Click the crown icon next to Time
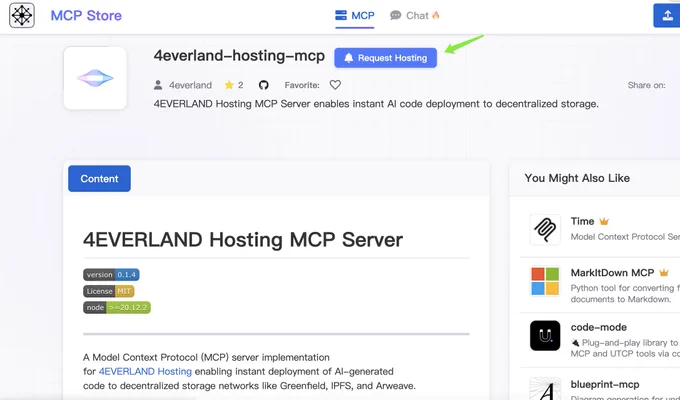 pyautogui.click(x=604, y=222)
